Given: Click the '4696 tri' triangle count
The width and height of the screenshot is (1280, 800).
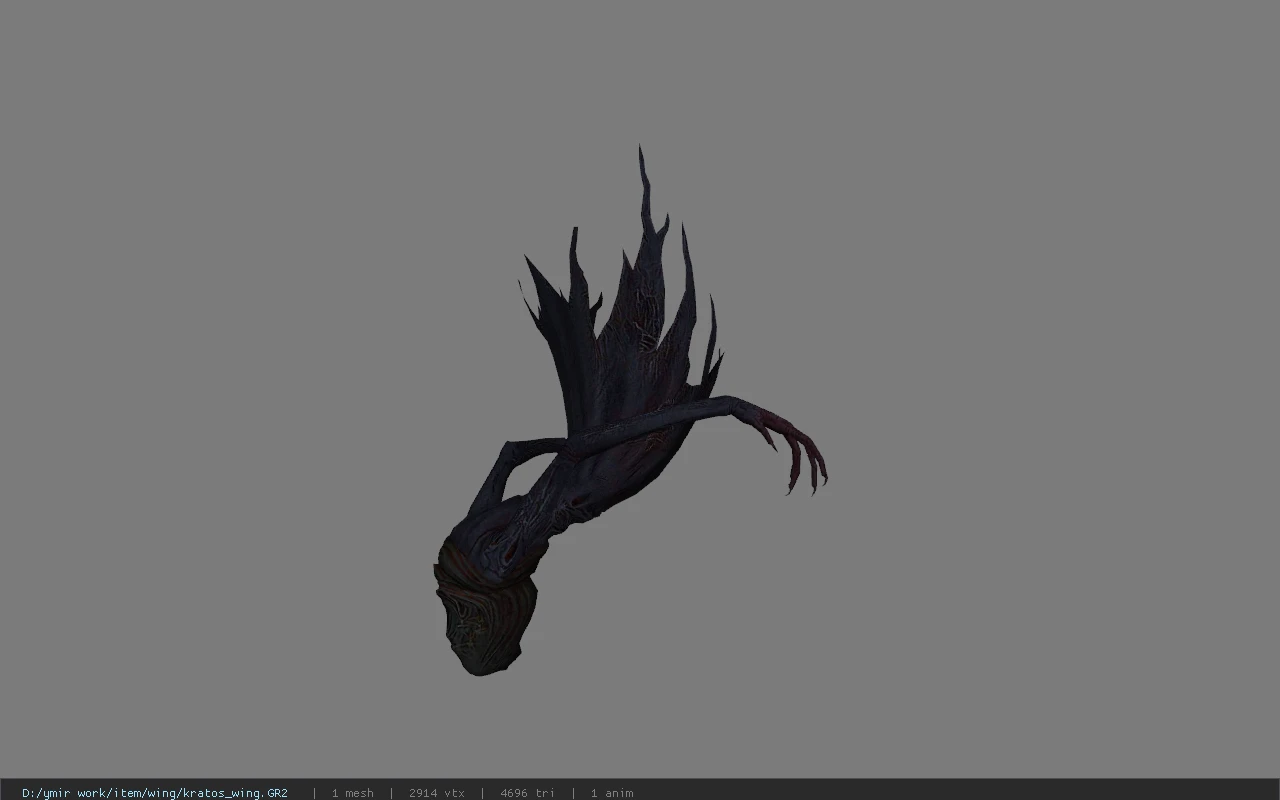Looking at the screenshot, I should 527,793.
